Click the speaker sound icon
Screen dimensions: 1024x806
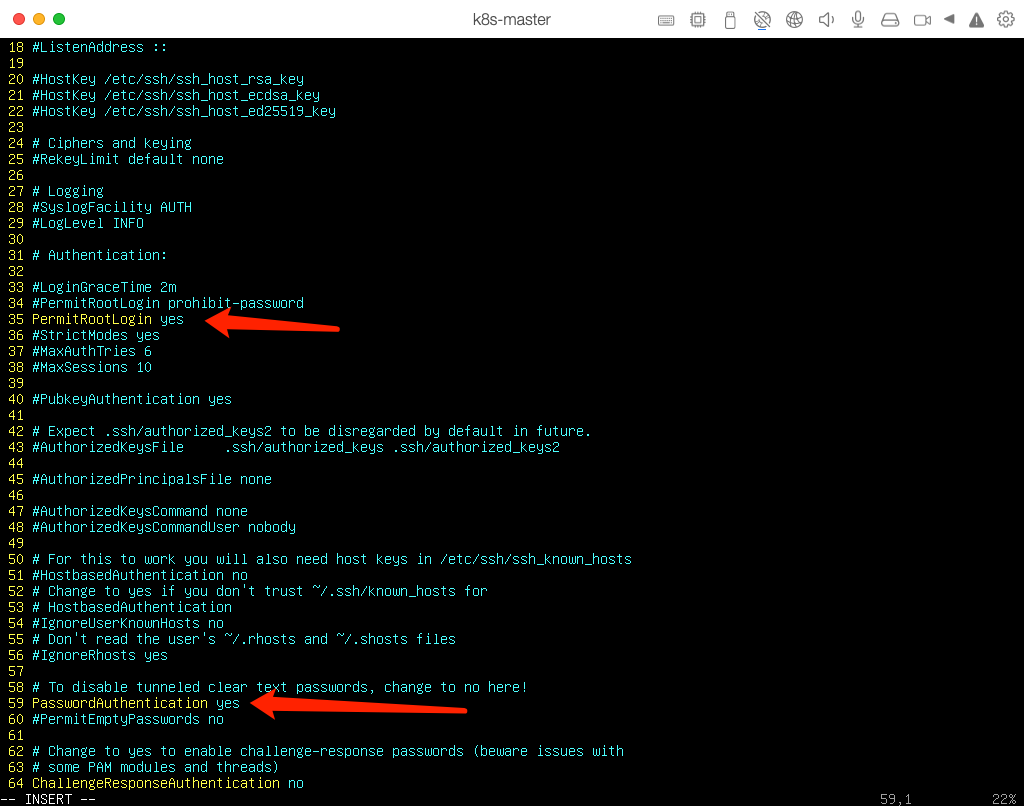[826, 20]
